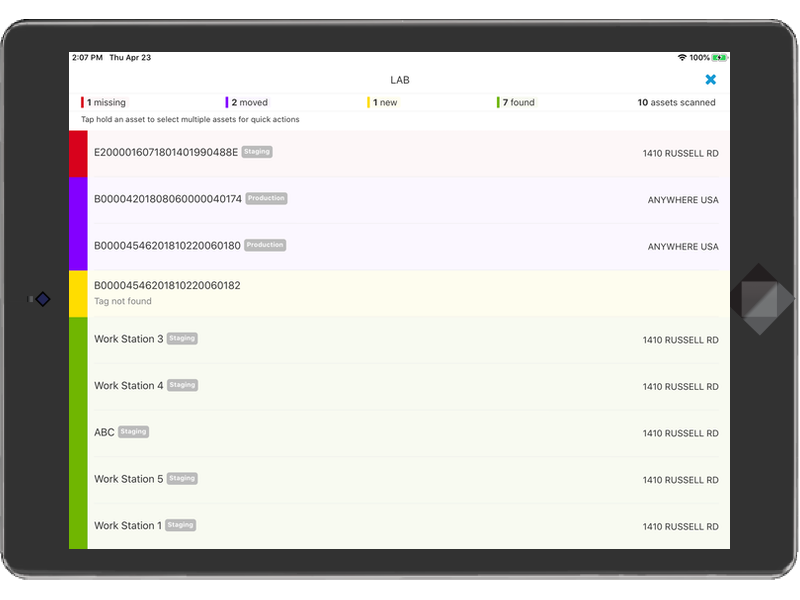Click the Production badge on B00004546201810220060180
The width and height of the screenshot is (800, 600).
tap(265, 245)
